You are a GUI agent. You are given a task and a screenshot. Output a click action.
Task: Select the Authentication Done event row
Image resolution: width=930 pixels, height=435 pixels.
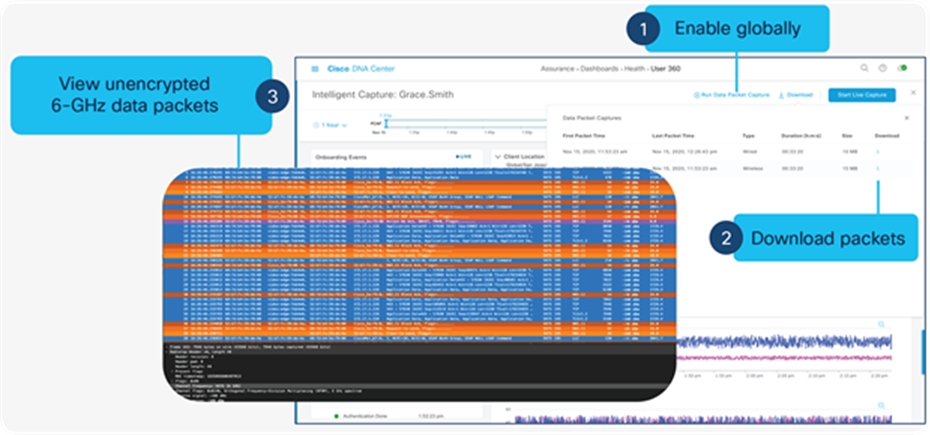[381, 417]
